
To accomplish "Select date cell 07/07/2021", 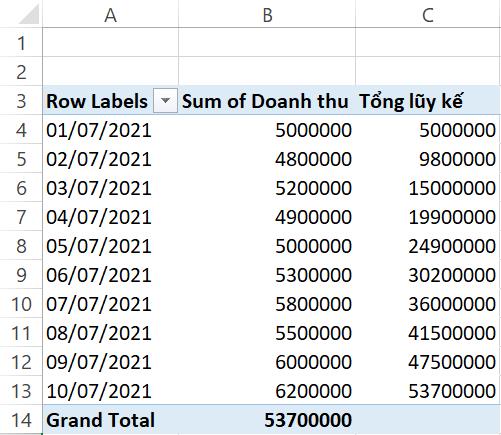I will (x=110, y=304).
